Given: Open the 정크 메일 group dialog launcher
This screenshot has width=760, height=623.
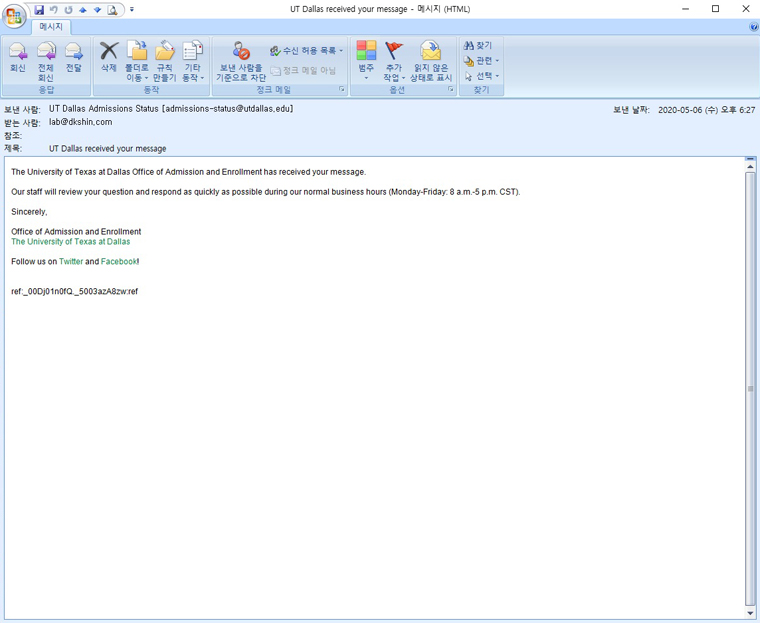Looking at the screenshot, I should click(x=342, y=89).
